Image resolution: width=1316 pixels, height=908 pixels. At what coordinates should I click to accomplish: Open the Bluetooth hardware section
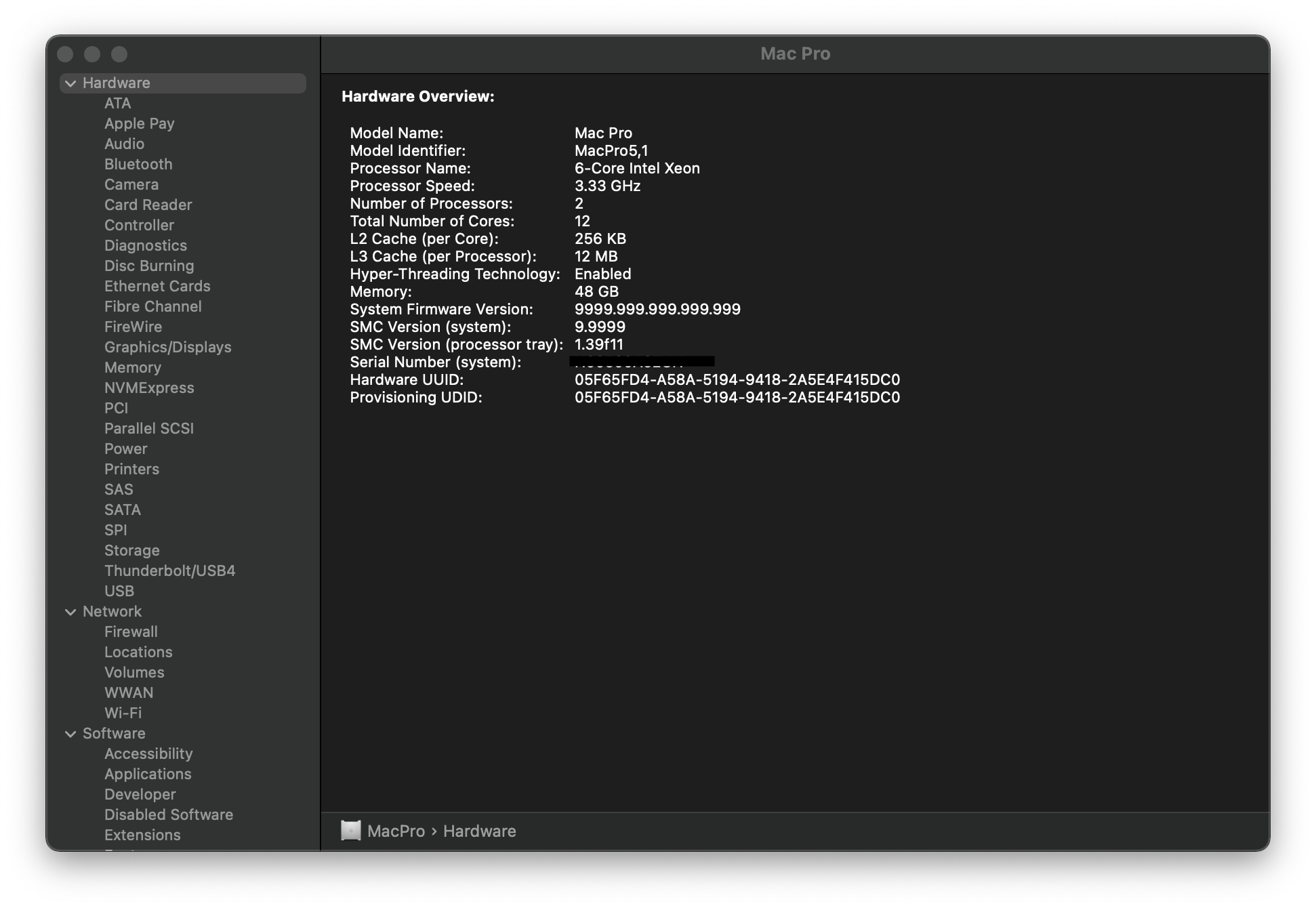click(x=138, y=164)
